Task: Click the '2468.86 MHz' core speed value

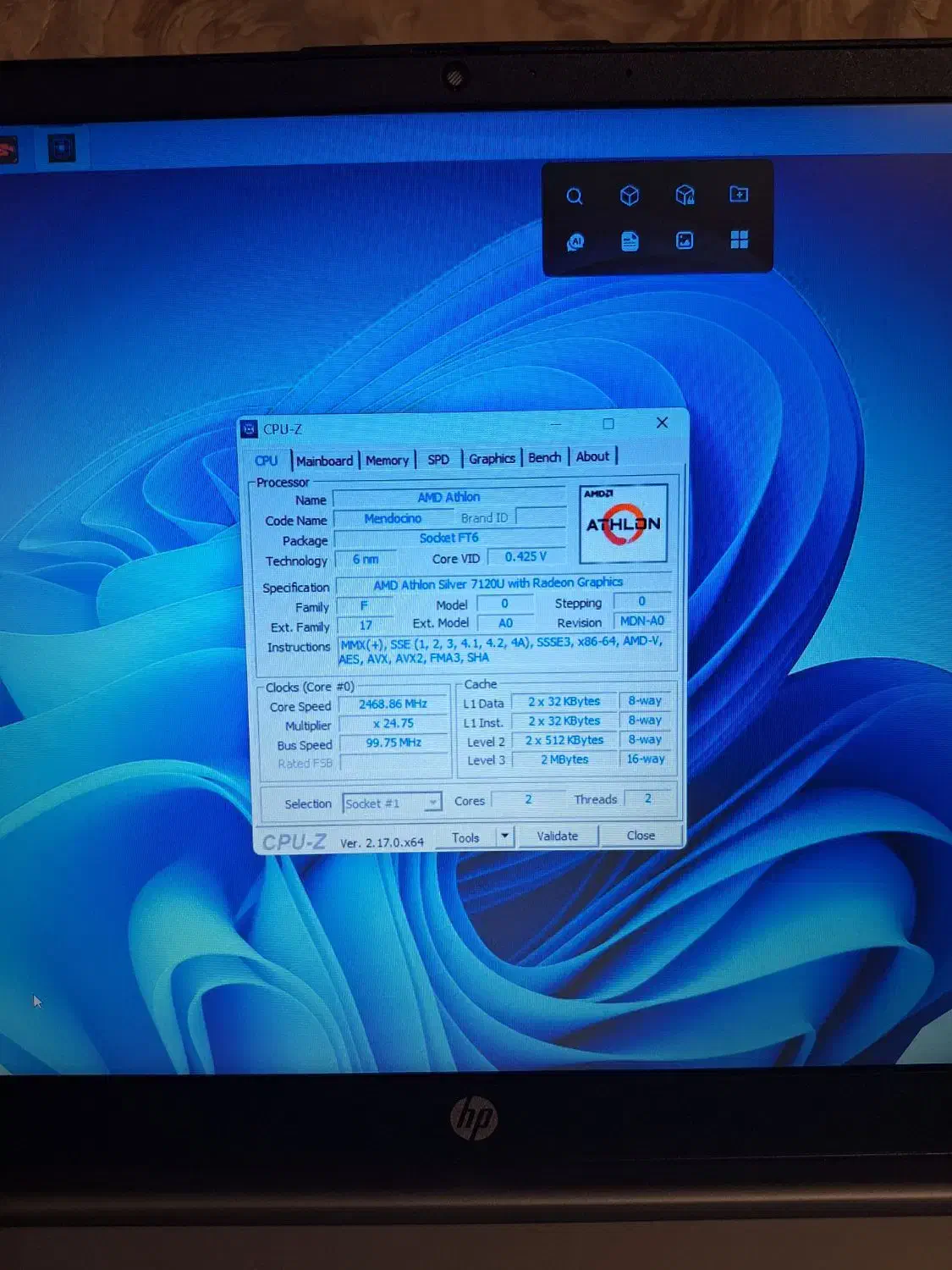Action: coord(393,704)
